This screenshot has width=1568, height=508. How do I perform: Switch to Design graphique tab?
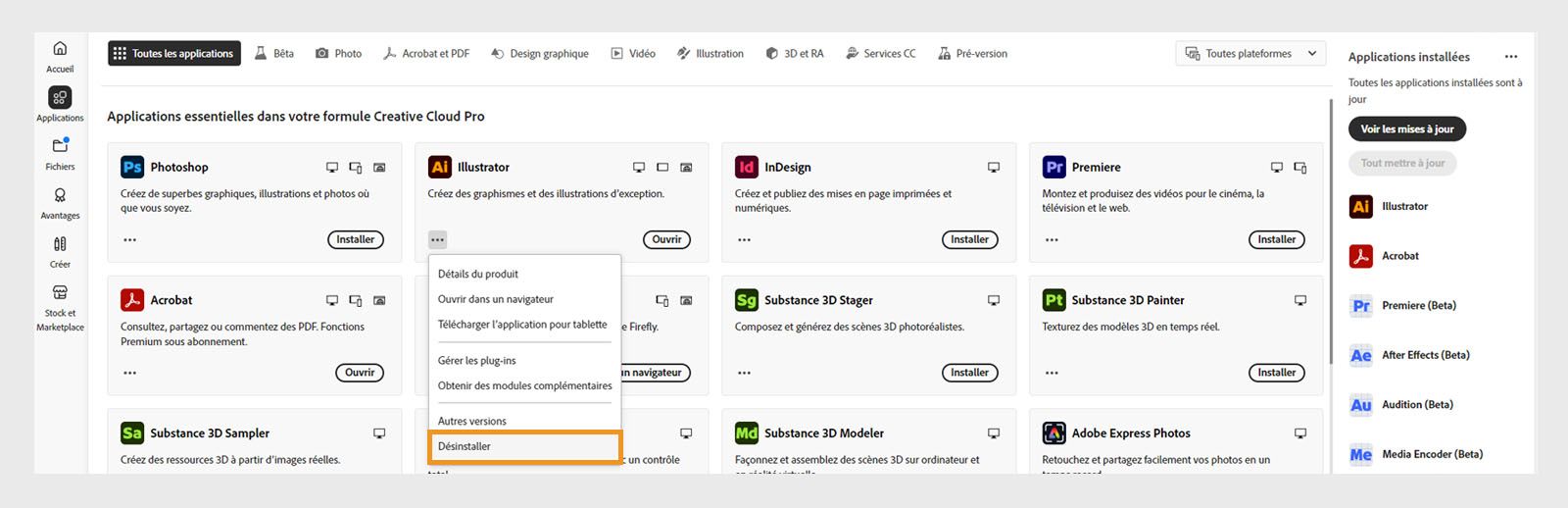pyautogui.click(x=540, y=54)
